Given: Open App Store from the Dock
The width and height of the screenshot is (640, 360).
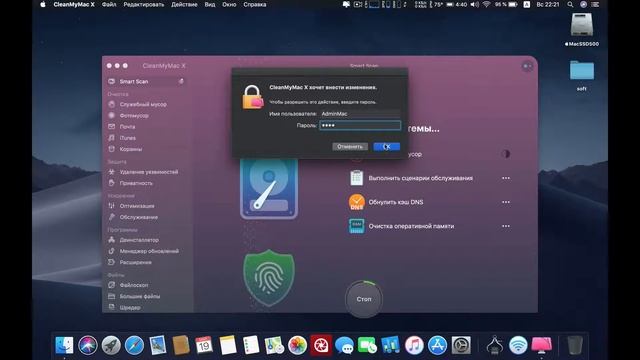Looking at the screenshot, I should pos(438,345).
